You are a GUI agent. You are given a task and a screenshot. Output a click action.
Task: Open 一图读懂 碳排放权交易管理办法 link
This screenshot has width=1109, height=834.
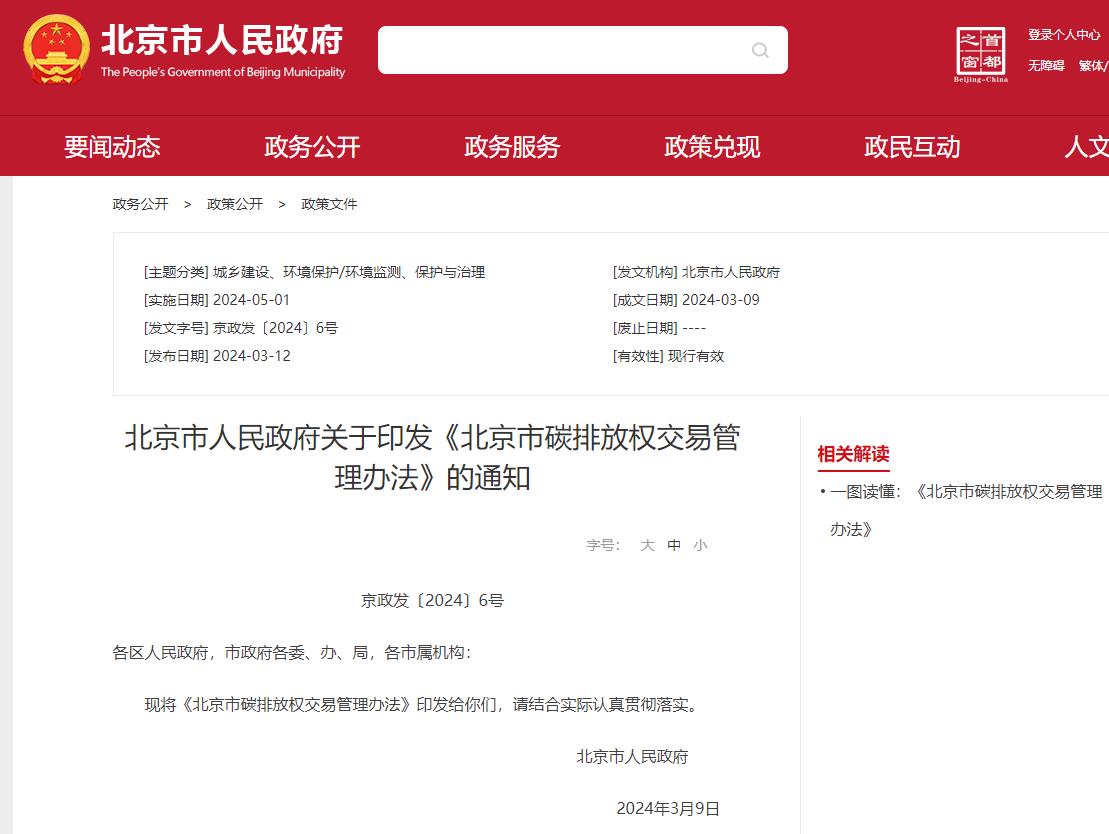click(965, 492)
